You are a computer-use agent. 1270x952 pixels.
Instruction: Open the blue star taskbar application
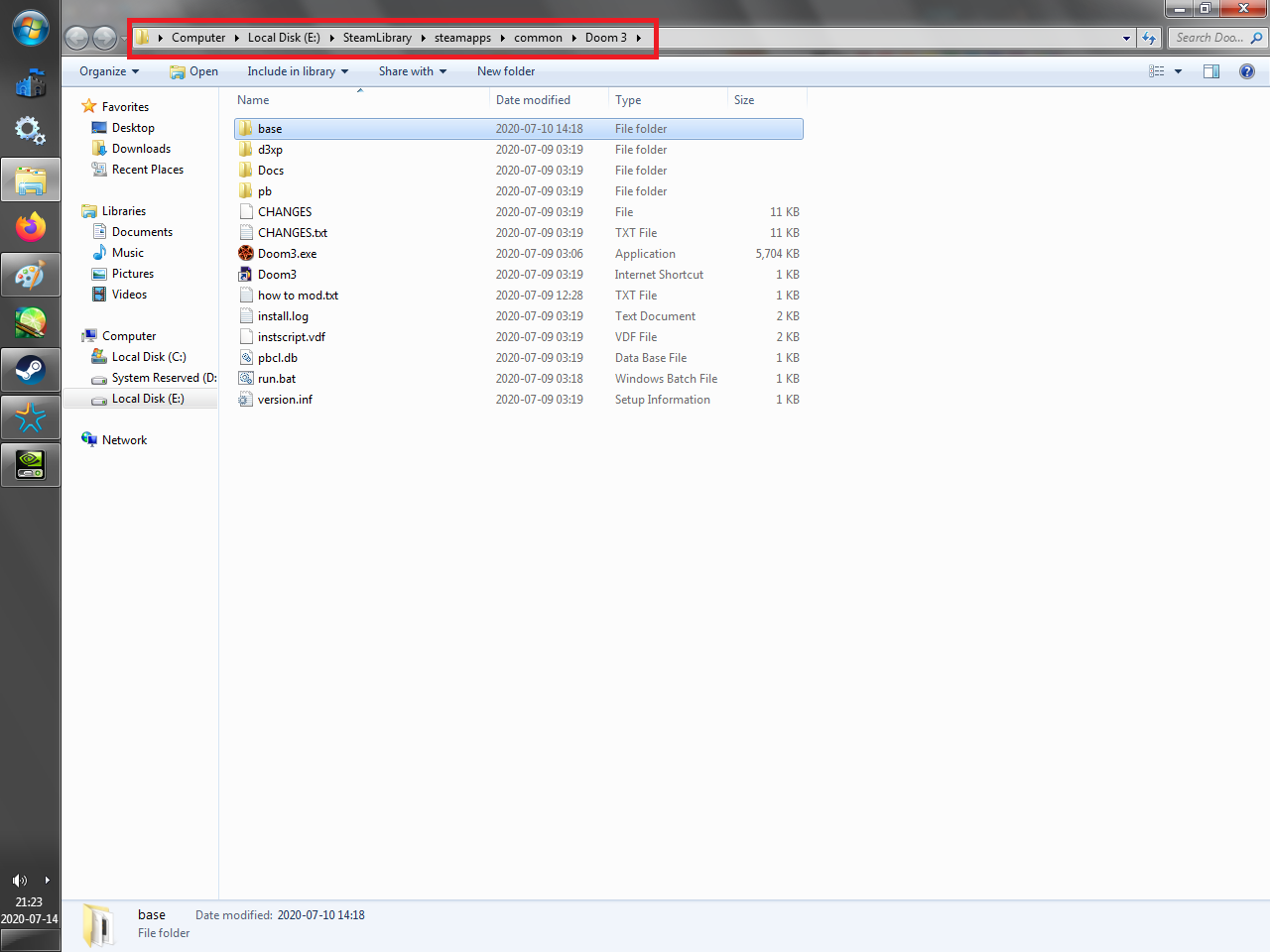coord(31,417)
